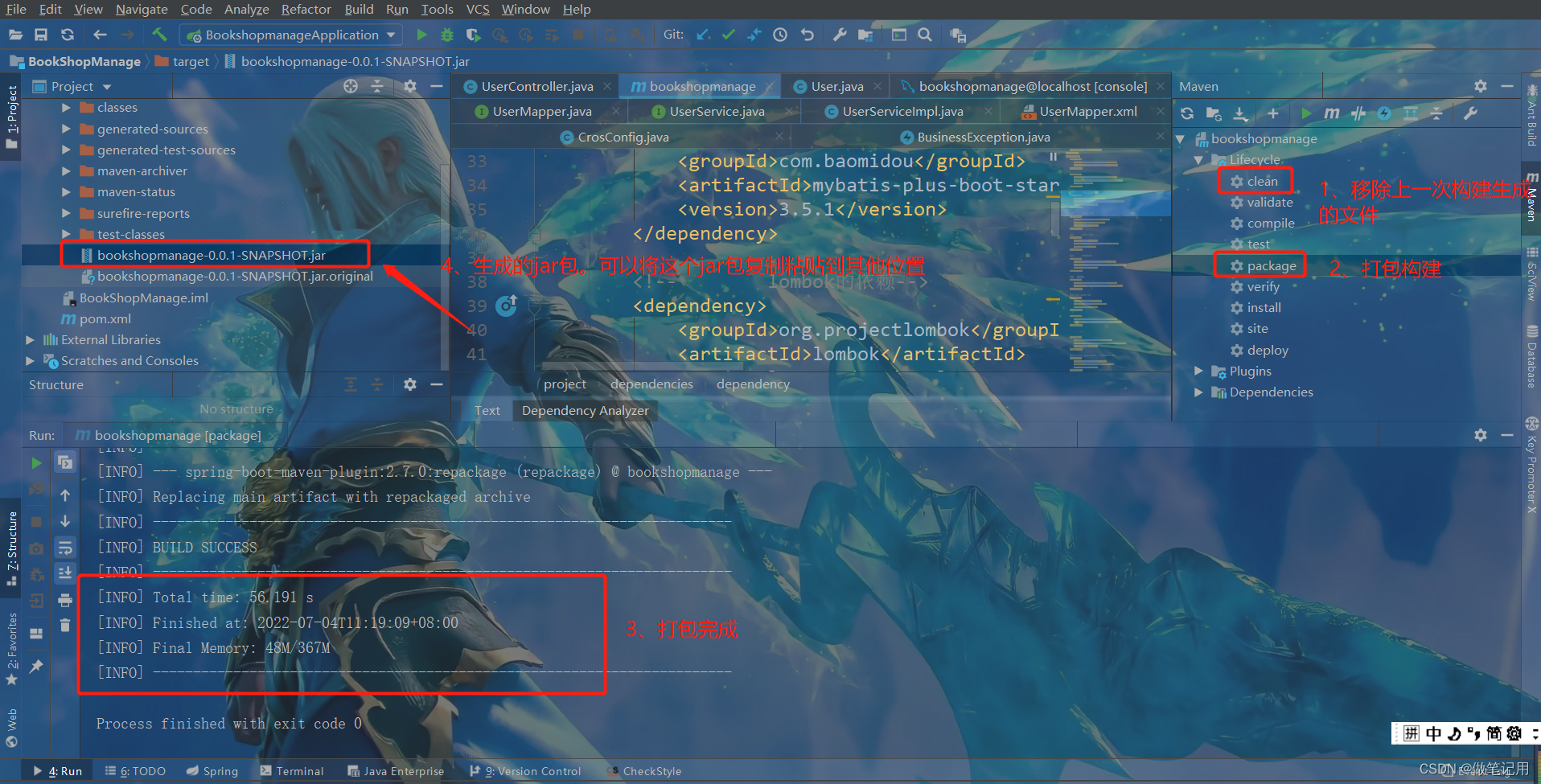Toggle the 1: Project side tab
This screenshot has width=1541, height=784.
[11, 117]
